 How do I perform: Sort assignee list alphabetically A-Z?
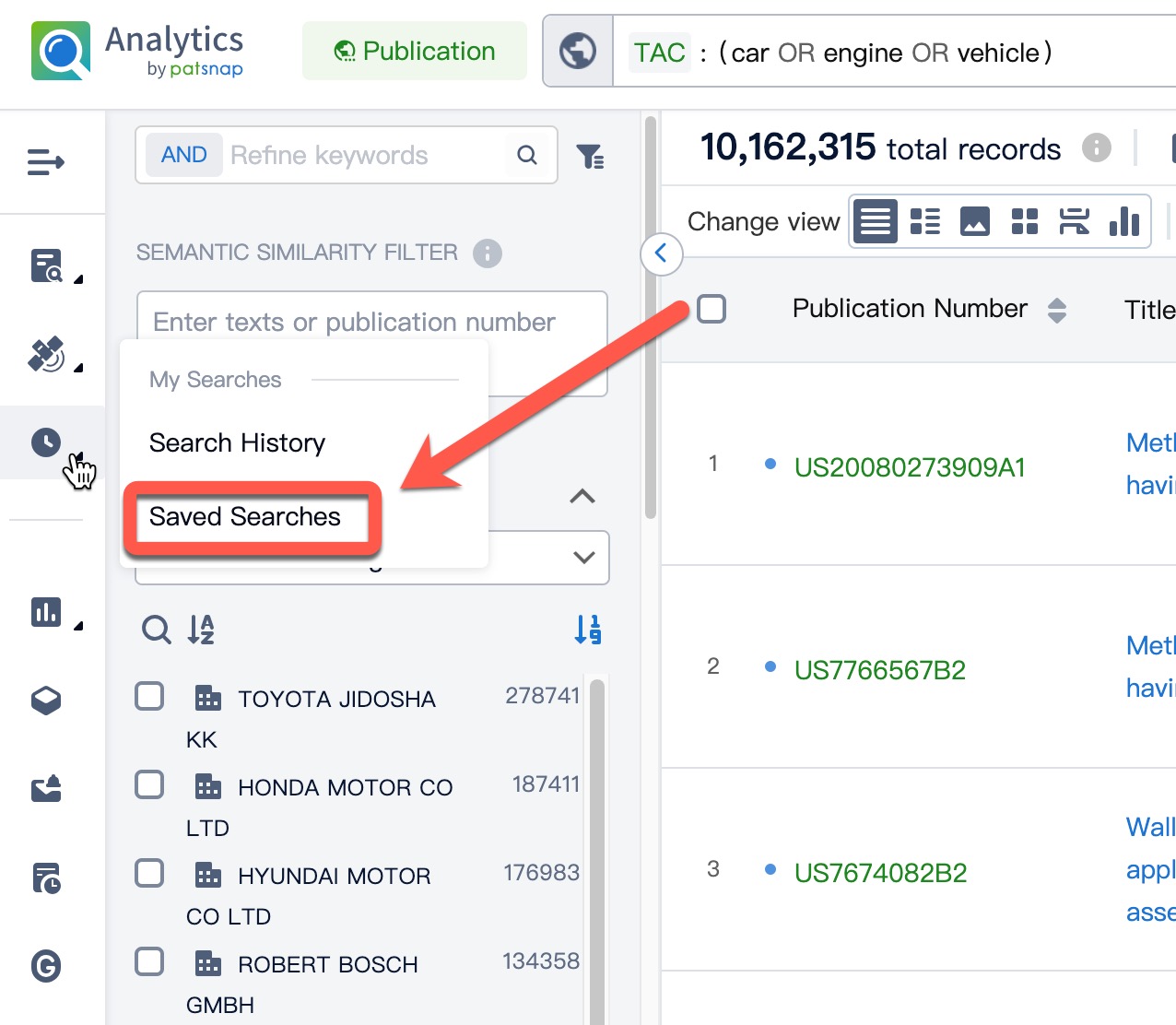point(200,630)
